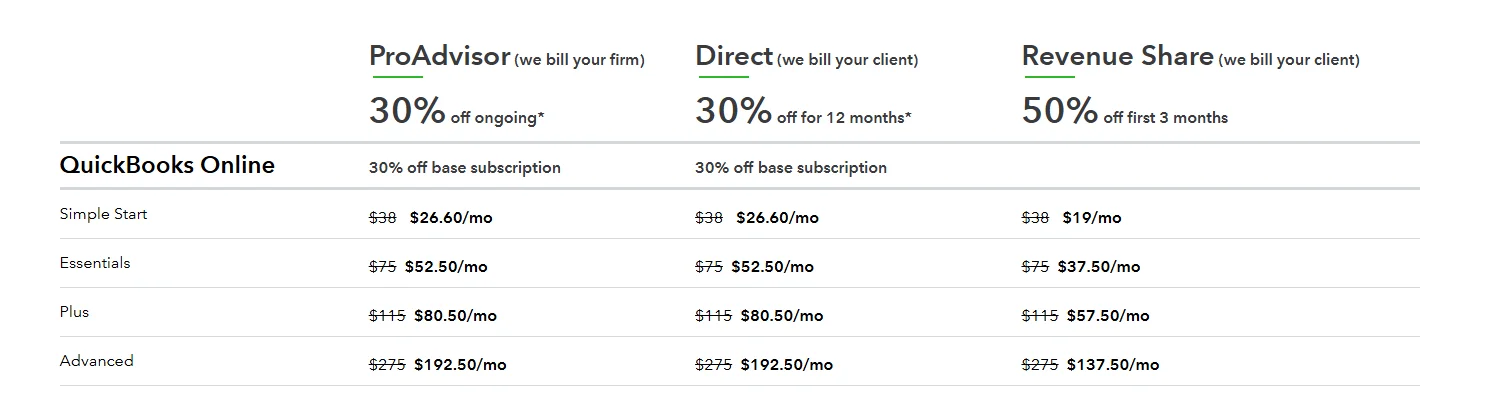The height and width of the screenshot is (404, 1493).
Task: Select the Plus plan row label
Action: 74,312
